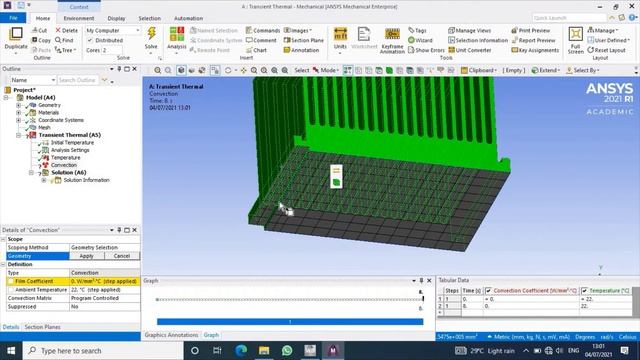This screenshot has width=640, height=360.
Task: Insert an Annotation
Action: 301,50
